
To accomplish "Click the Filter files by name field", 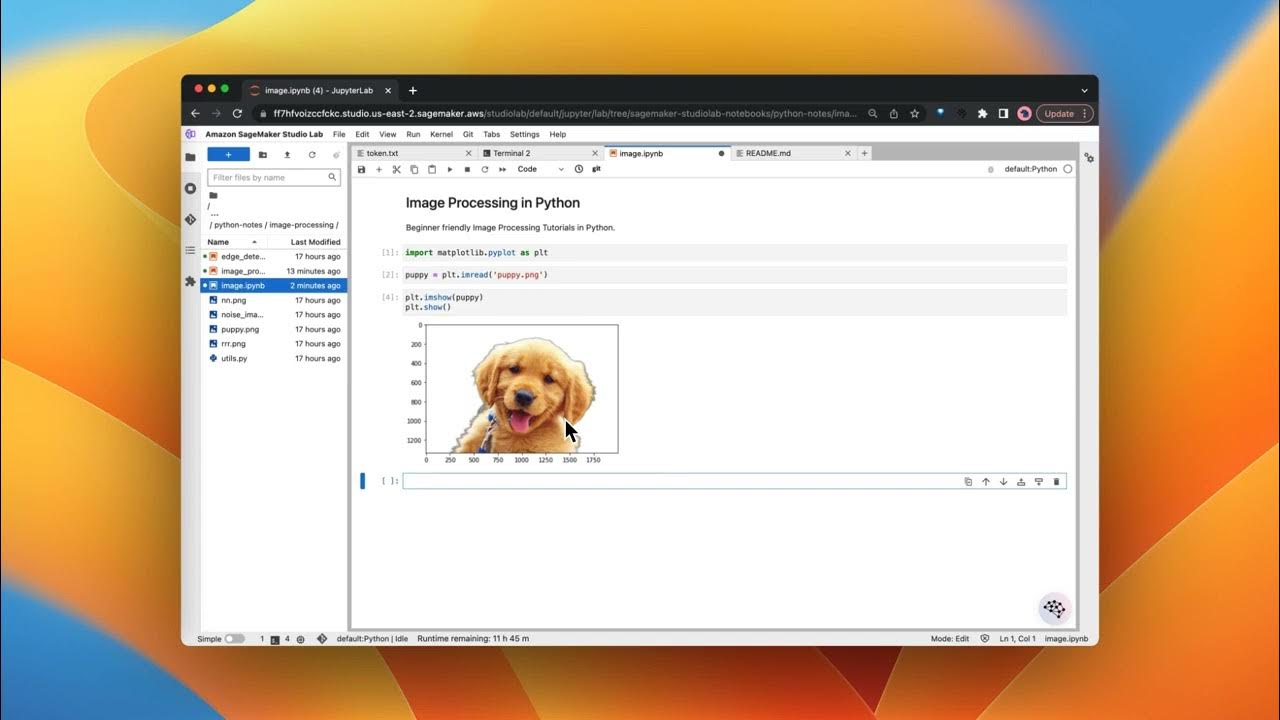I will 274,177.
